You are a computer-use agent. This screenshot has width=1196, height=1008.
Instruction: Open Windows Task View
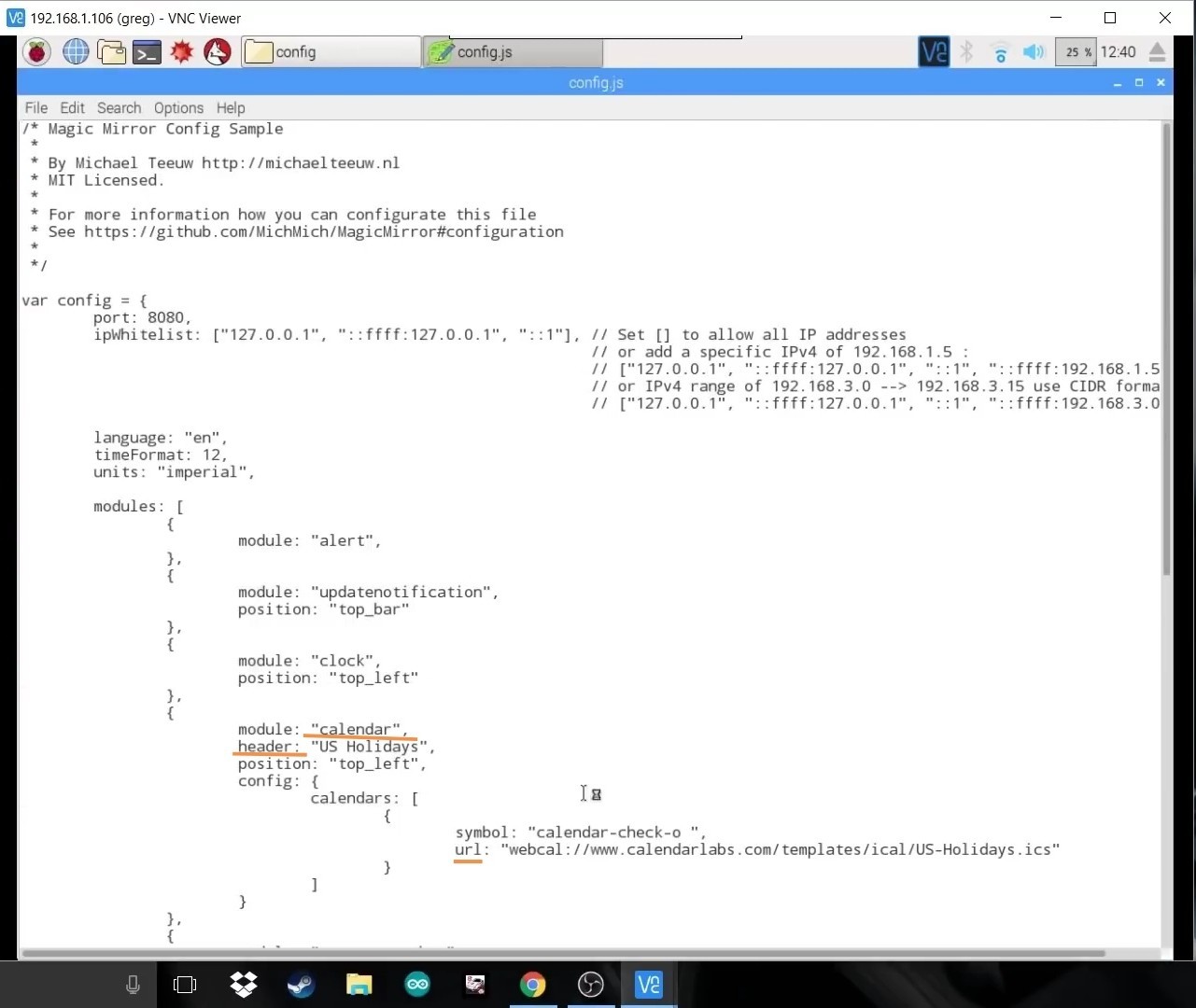click(x=185, y=985)
